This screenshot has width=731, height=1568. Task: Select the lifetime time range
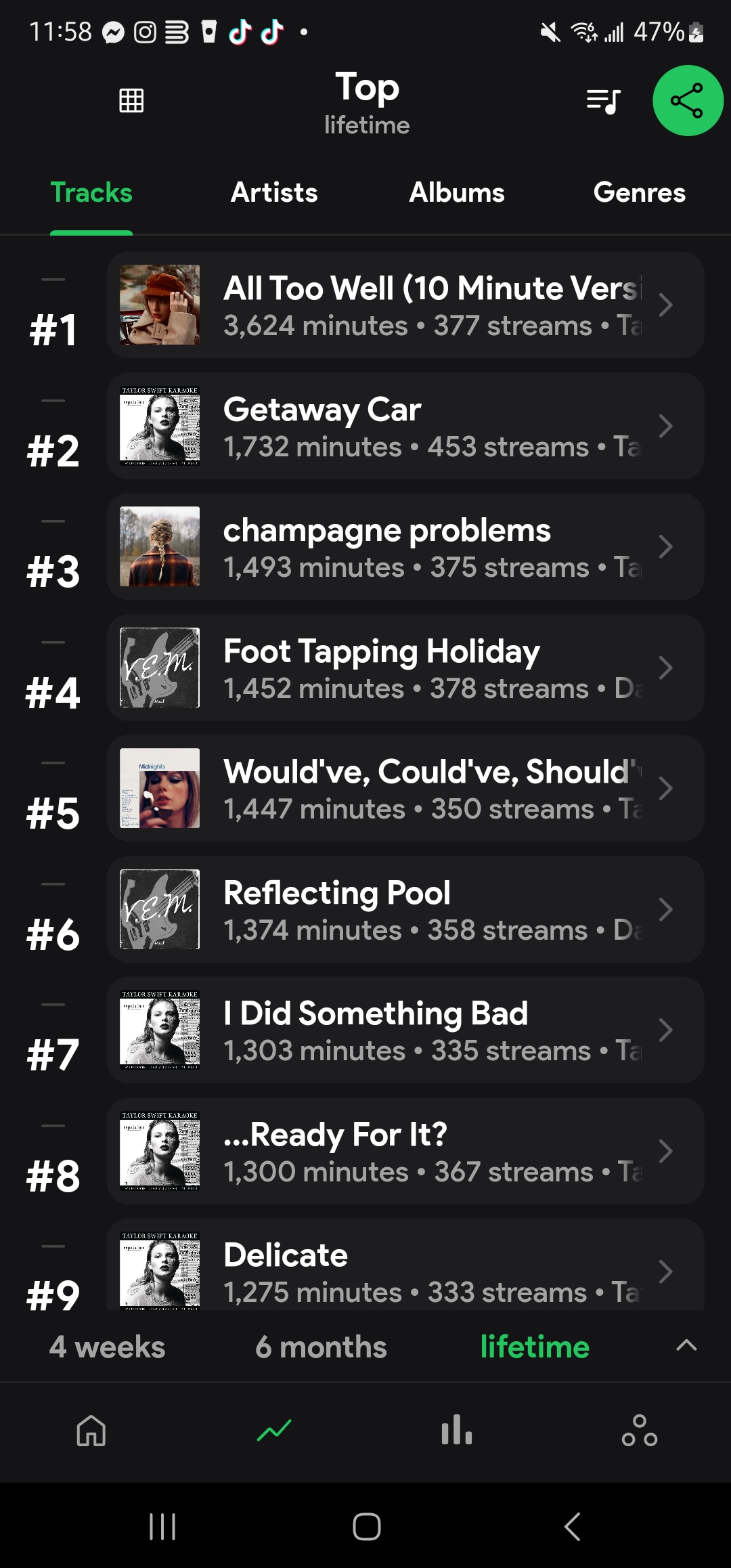[x=535, y=1347]
